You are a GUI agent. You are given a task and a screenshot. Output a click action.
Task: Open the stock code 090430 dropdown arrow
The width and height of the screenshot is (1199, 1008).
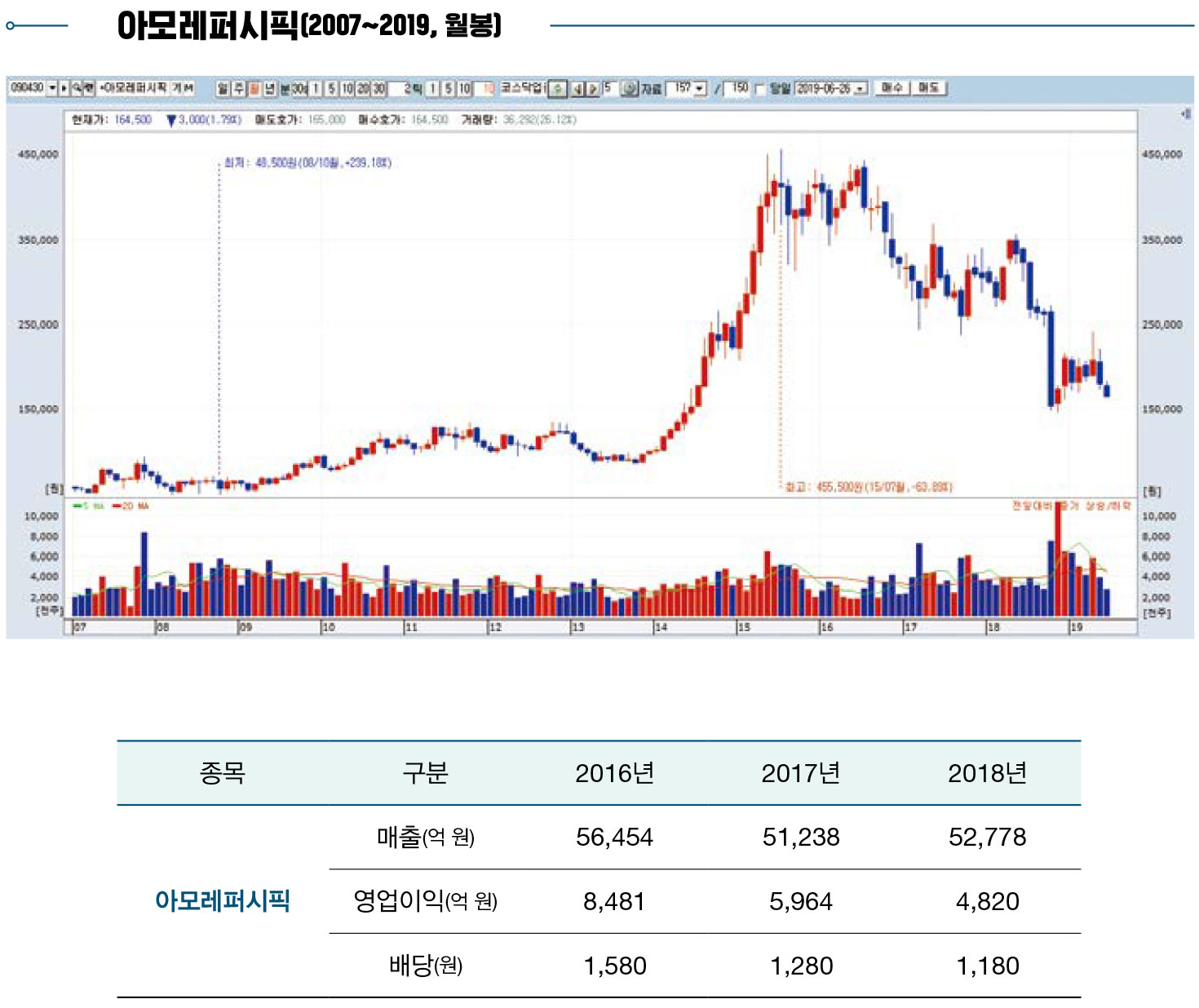pyautogui.click(x=52, y=87)
